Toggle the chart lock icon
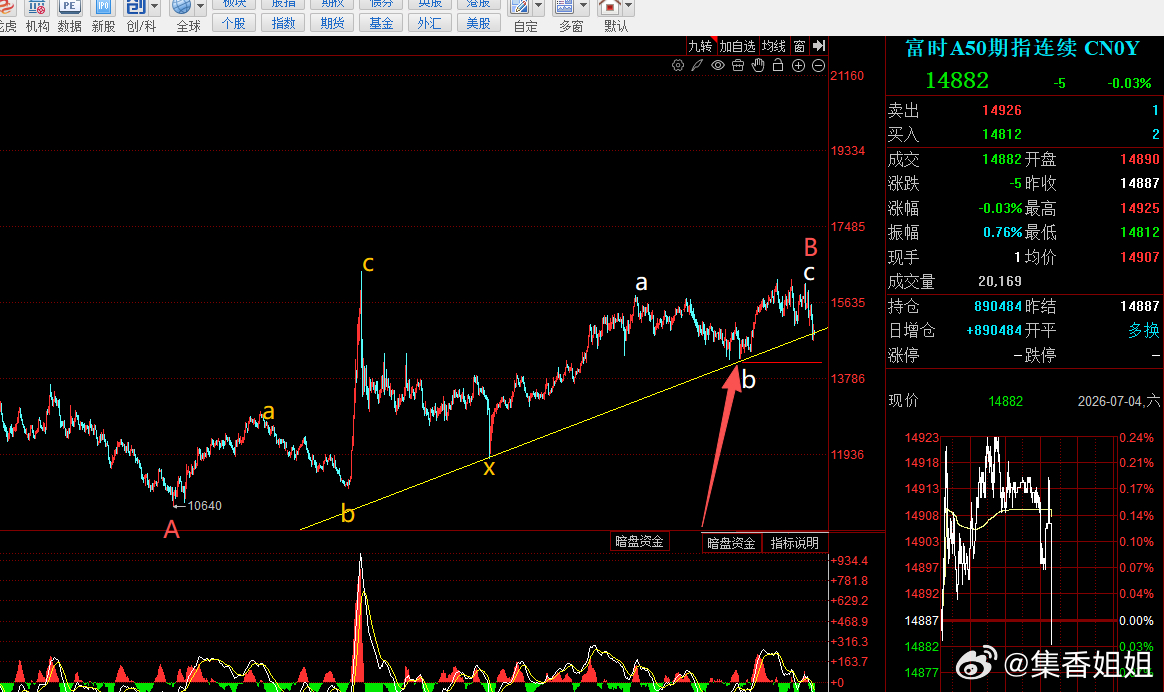Viewport: 1164px width, 692px height. (x=778, y=65)
